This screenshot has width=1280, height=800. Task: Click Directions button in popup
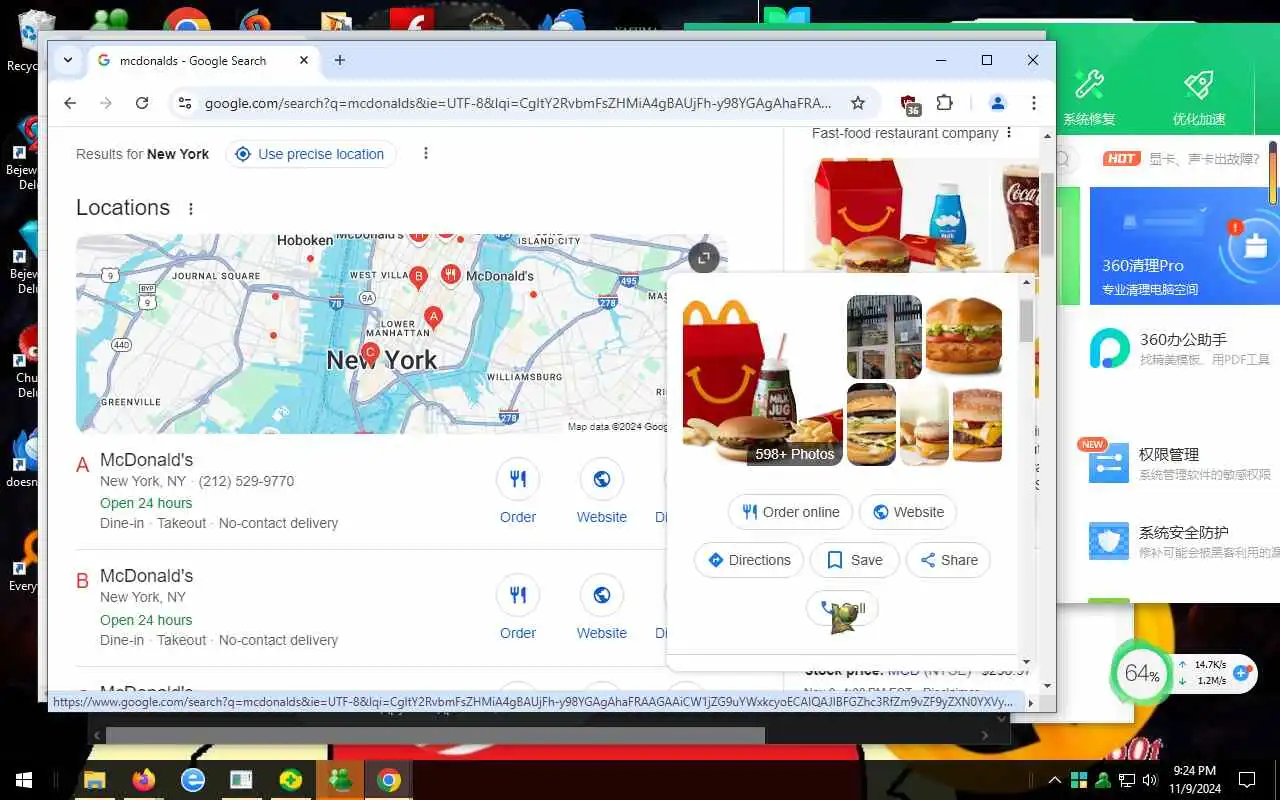click(749, 560)
